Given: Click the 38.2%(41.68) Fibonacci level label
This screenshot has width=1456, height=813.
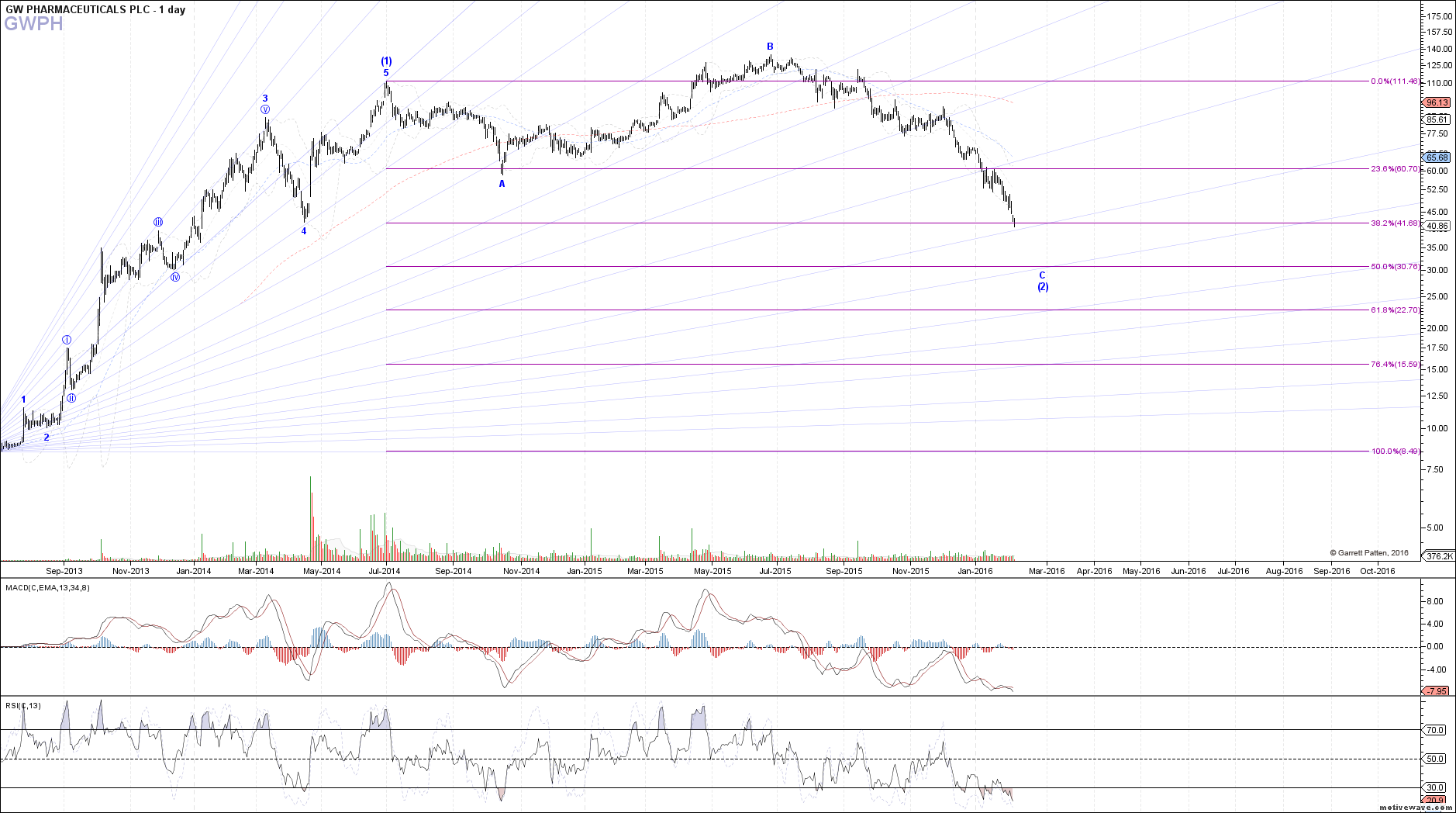Looking at the screenshot, I should click(x=1395, y=223).
